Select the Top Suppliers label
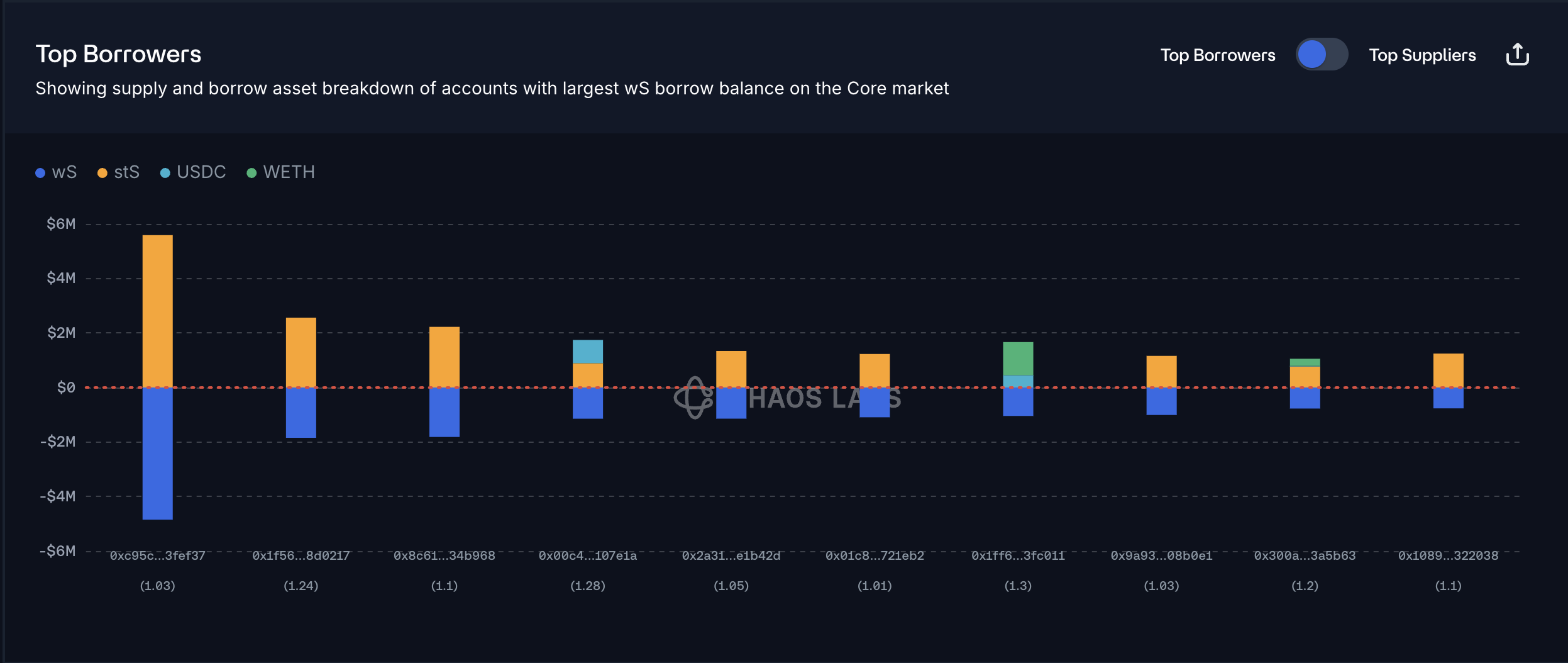This screenshot has height=663, width=1568. (1422, 55)
